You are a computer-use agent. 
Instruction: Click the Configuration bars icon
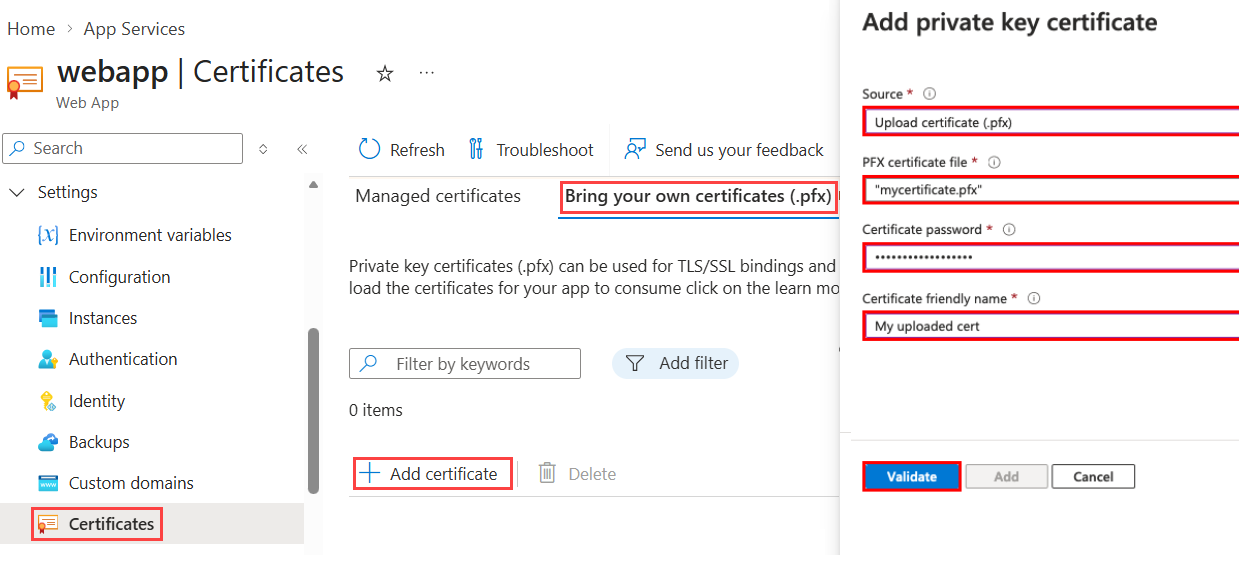(48, 277)
